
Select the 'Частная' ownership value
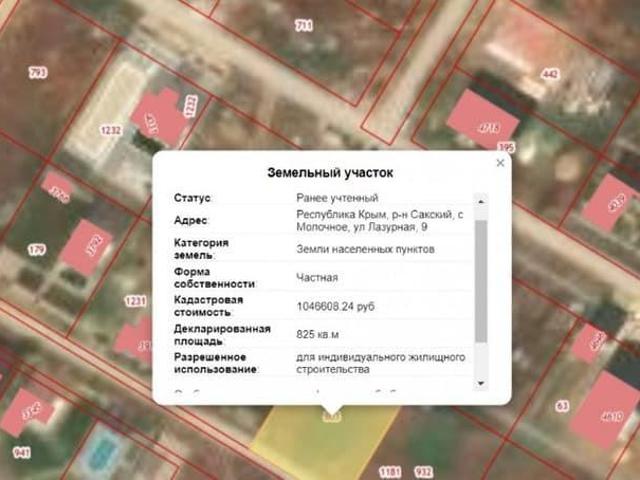317,278
